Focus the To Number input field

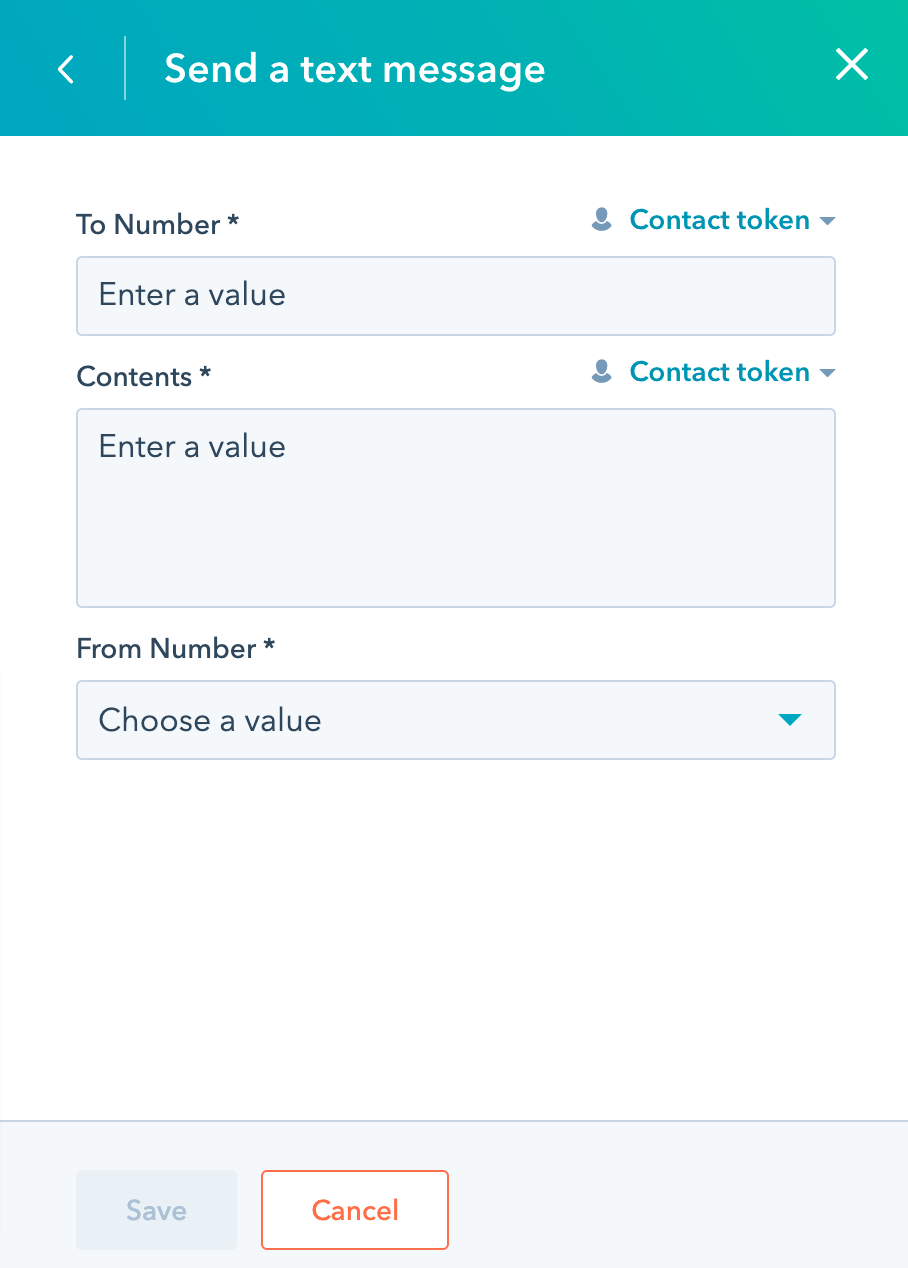456,296
